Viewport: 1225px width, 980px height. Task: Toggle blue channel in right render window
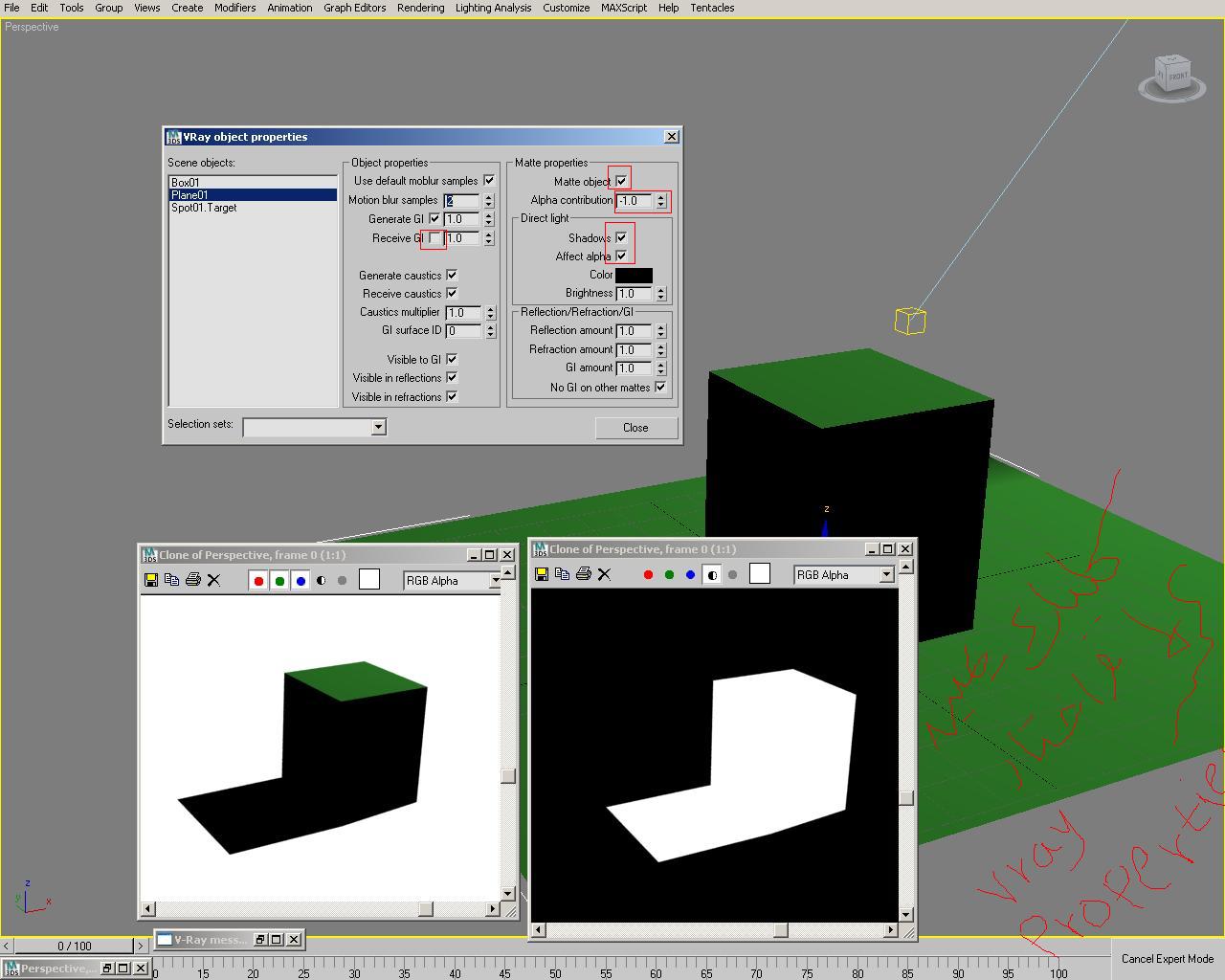click(x=690, y=575)
